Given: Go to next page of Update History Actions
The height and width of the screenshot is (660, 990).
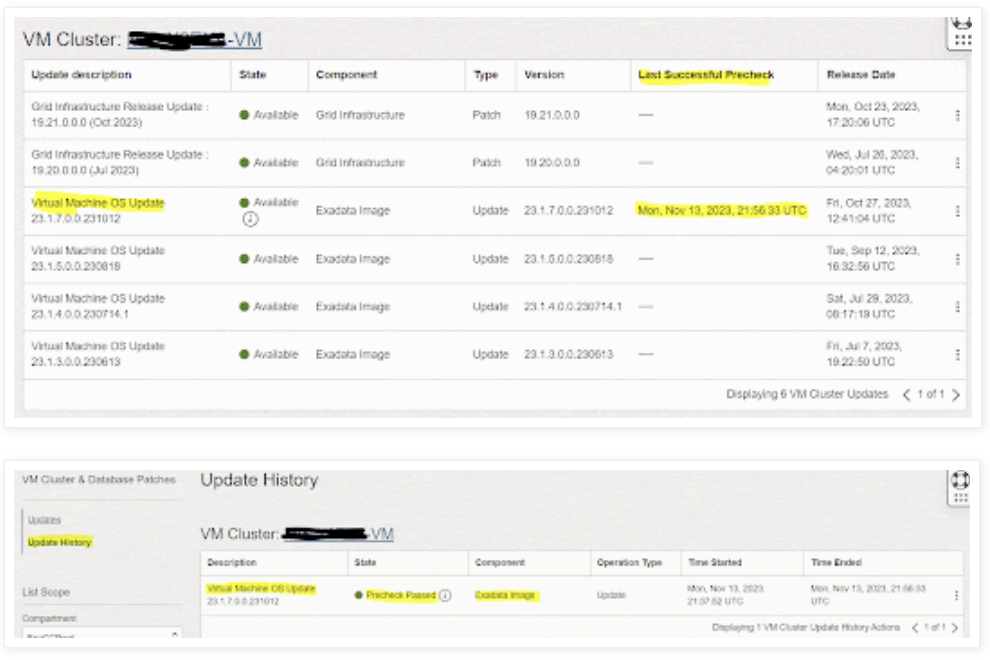Looking at the screenshot, I should pos(955,628).
